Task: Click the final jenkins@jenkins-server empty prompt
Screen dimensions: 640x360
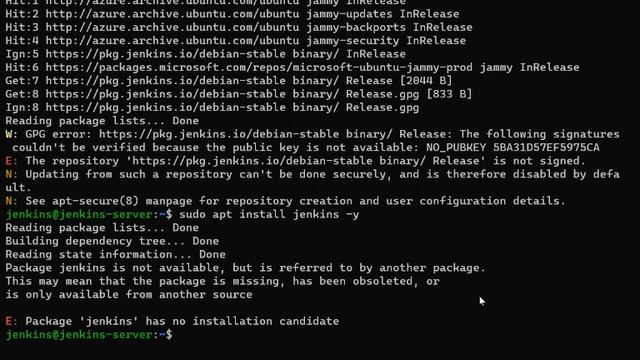Action: click(89, 335)
